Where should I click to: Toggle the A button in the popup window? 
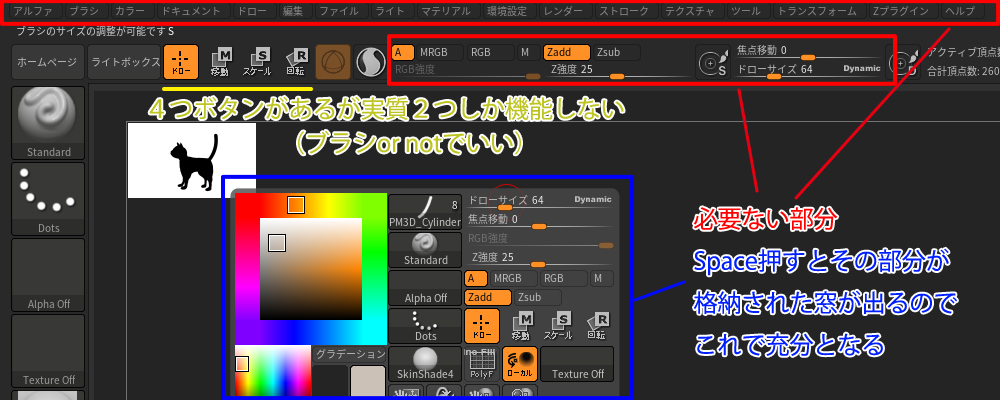pyautogui.click(x=476, y=278)
